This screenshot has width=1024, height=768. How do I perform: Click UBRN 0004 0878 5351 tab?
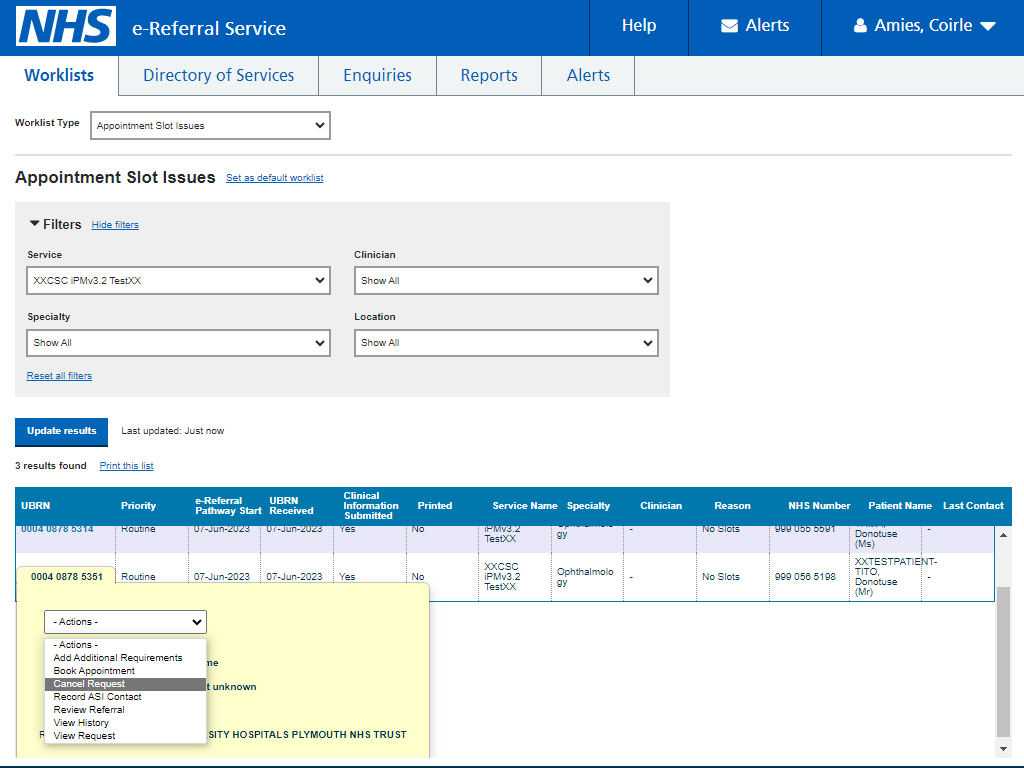67,577
